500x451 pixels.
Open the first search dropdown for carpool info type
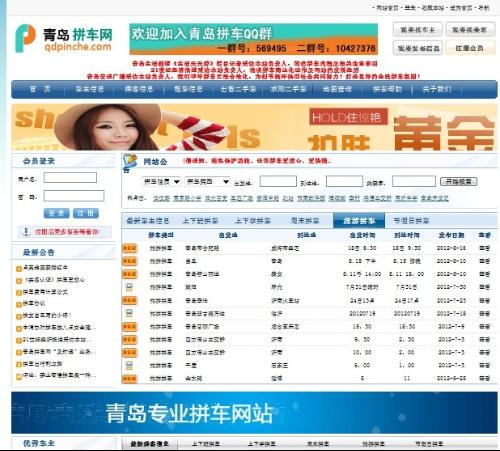tap(161, 181)
